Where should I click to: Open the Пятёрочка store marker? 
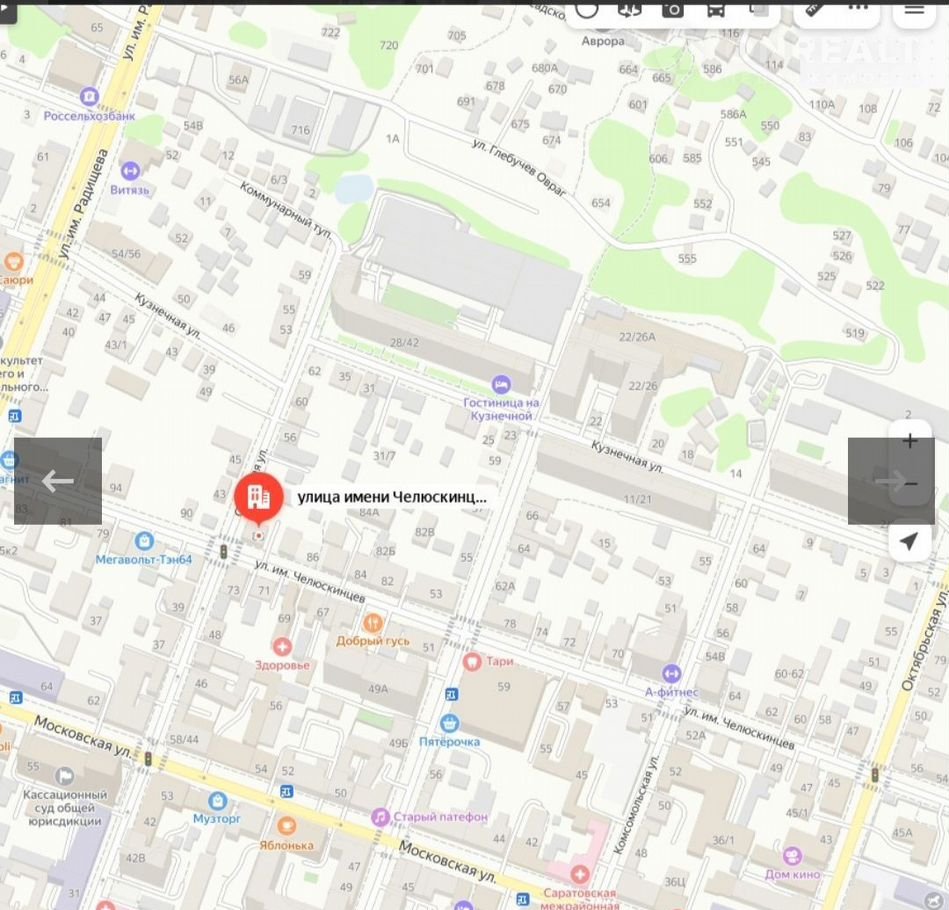click(450, 723)
